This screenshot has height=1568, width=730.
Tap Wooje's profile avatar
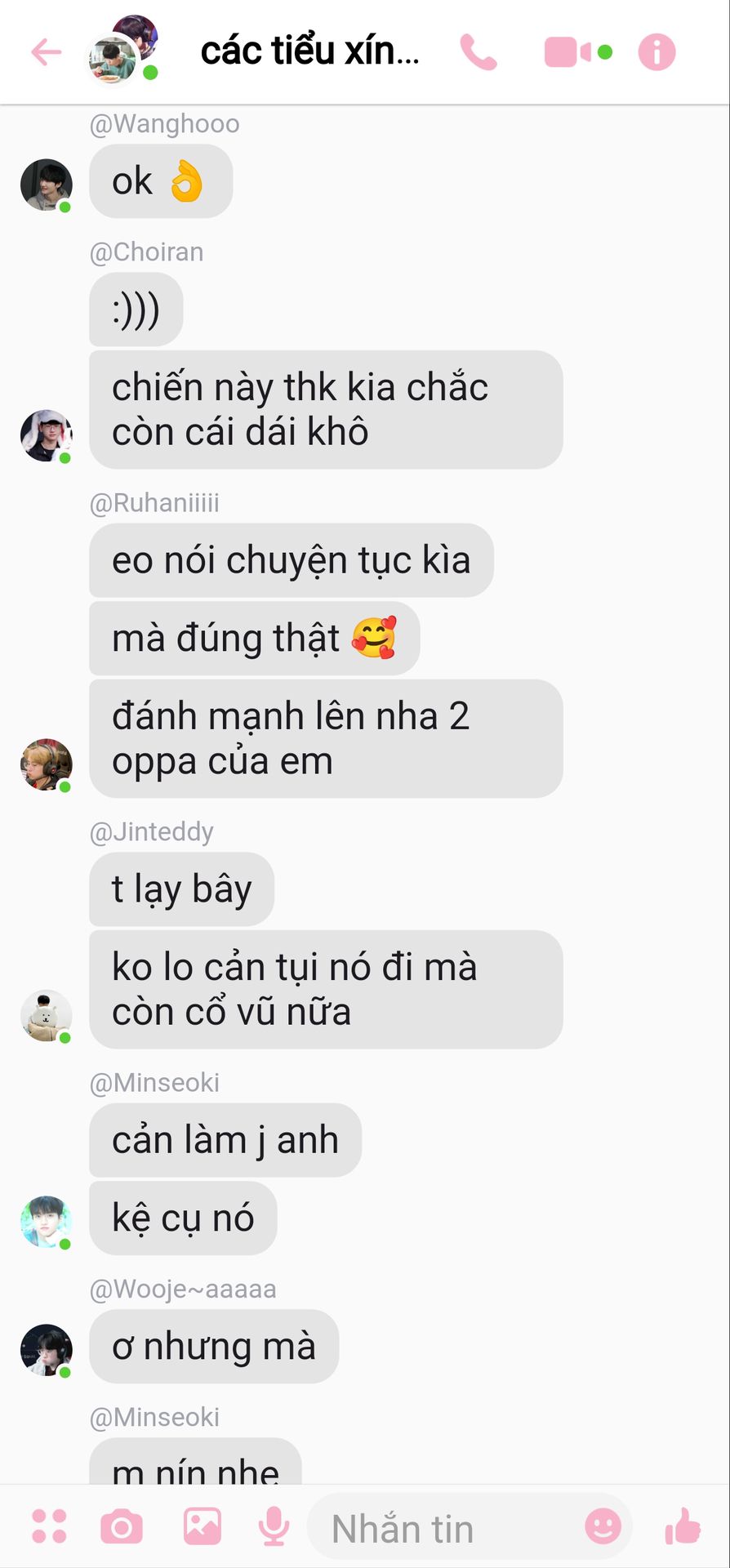coord(47,1350)
